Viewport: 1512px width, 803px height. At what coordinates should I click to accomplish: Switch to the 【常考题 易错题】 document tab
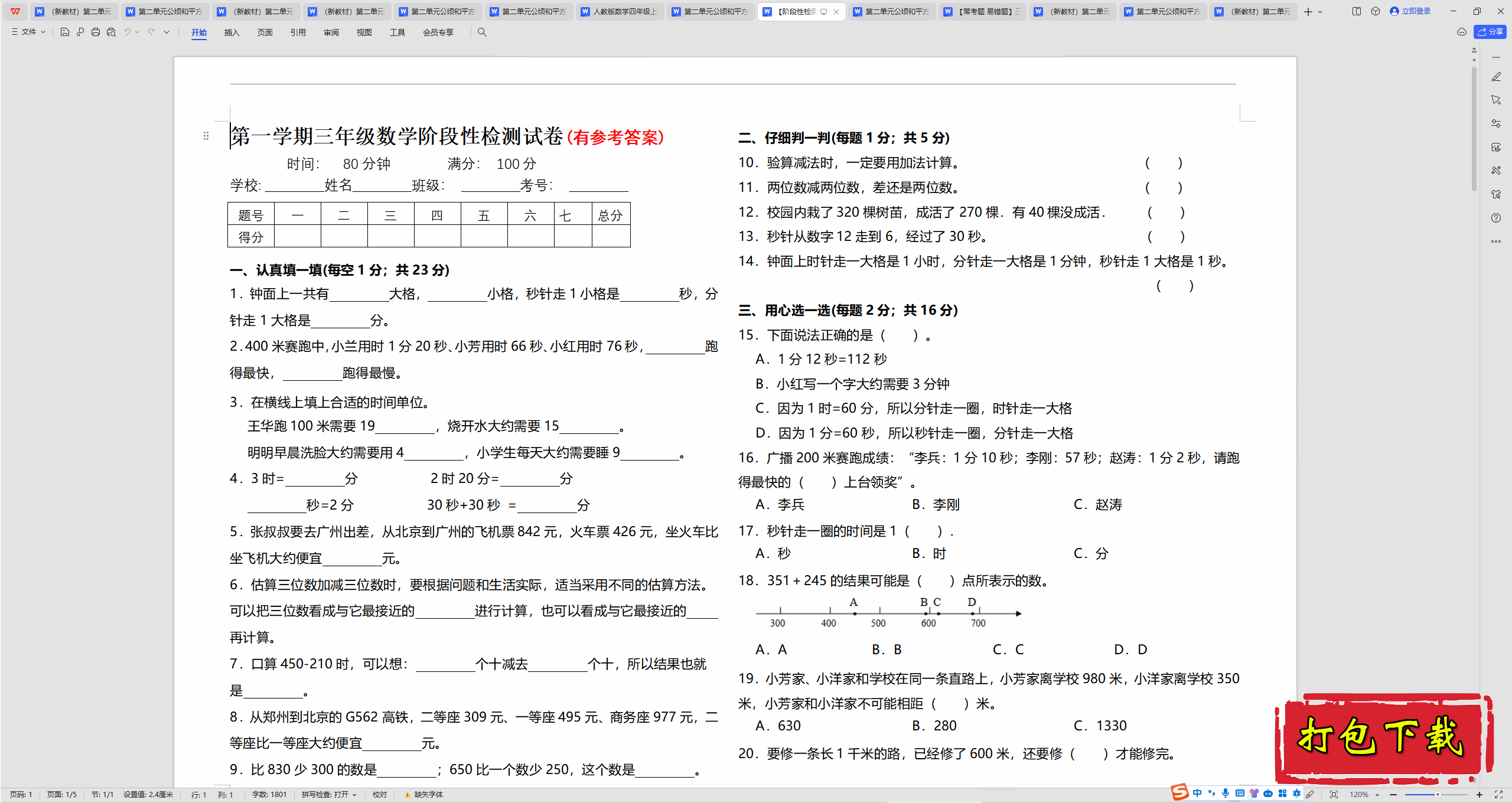click(x=982, y=12)
